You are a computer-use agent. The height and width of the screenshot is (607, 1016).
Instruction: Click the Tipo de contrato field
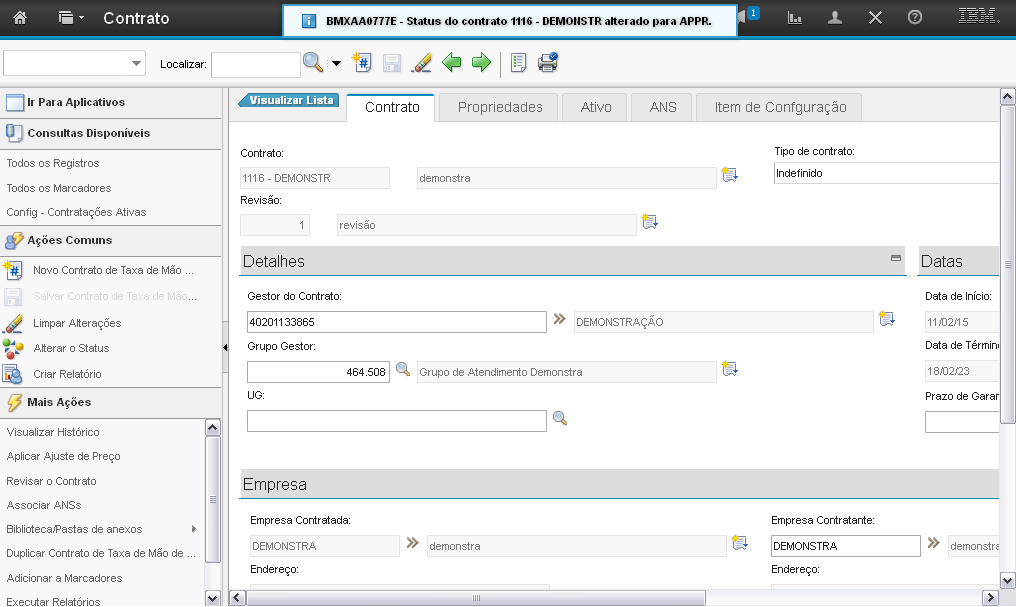click(886, 173)
